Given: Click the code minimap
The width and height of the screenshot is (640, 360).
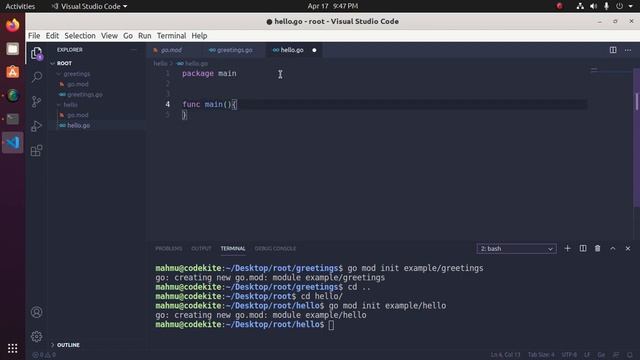Looking at the screenshot, I should pyautogui.click(x=610, y=71).
